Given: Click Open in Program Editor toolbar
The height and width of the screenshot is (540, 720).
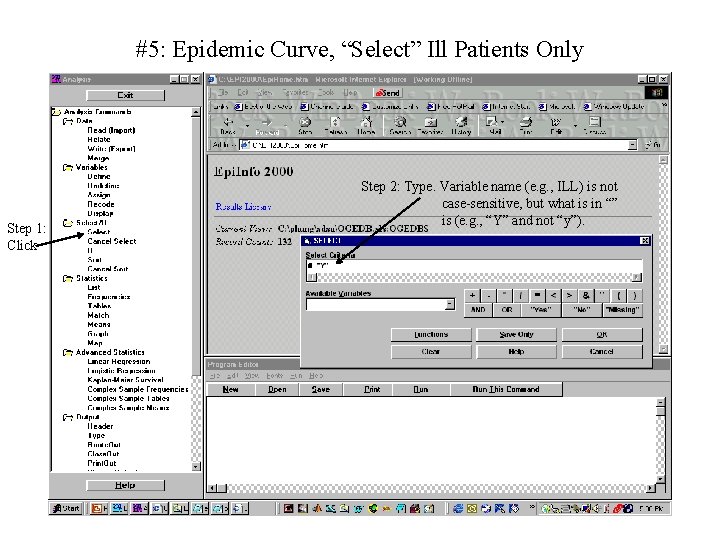Looking at the screenshot, I should [x=277, y=389].
